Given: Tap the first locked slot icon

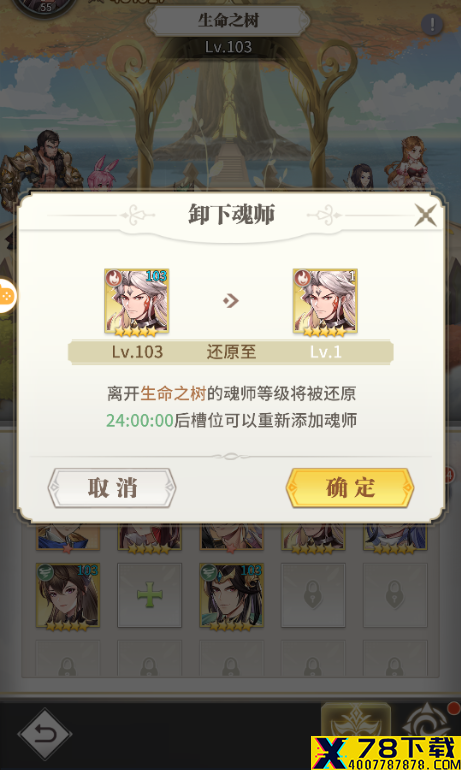Looking at the screenshot, I should point(313,595).
